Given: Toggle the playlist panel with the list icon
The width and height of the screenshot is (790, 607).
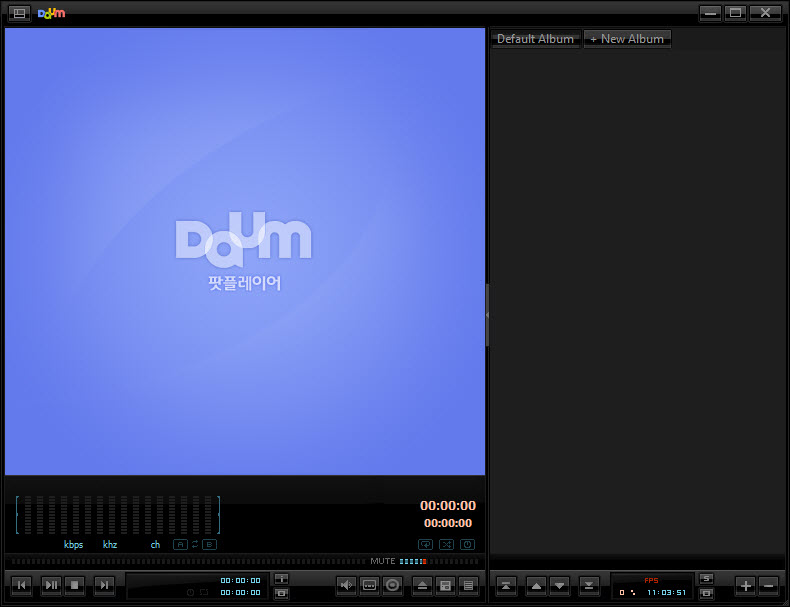Looking at the screenshot, I should tap(469, 585).
